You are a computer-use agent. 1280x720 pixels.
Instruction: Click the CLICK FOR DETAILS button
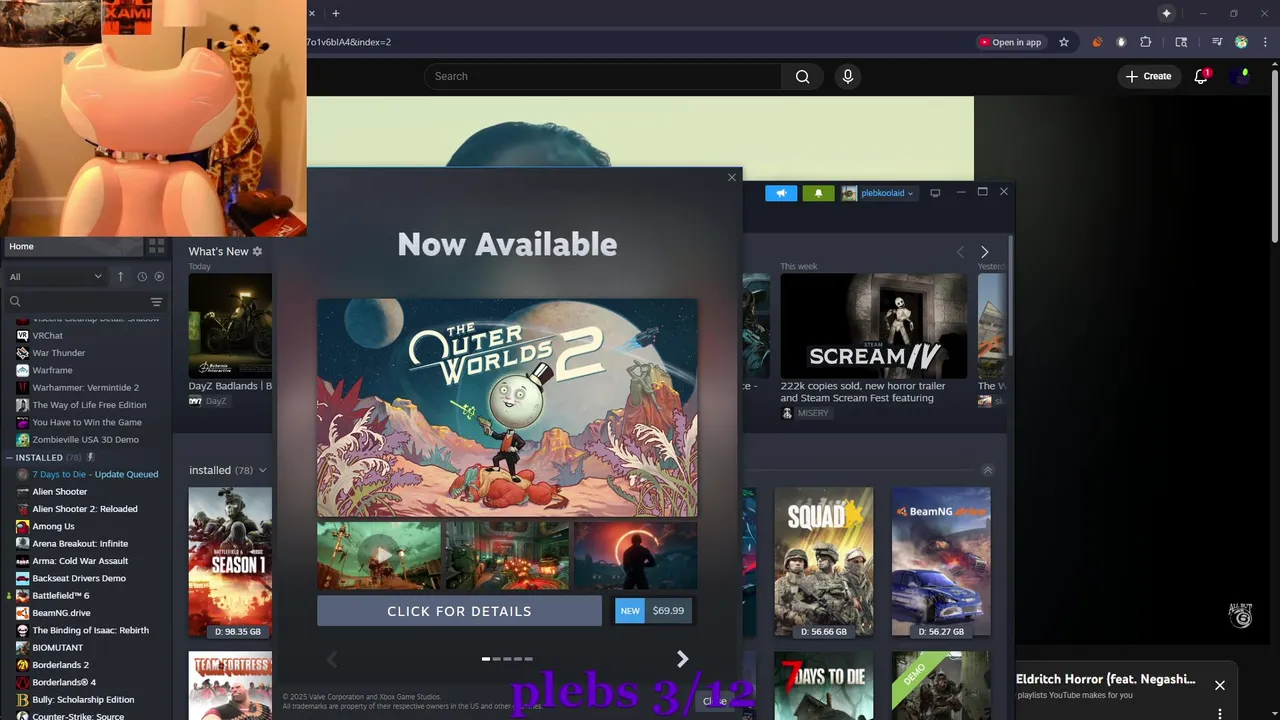(x=459, y=611)
